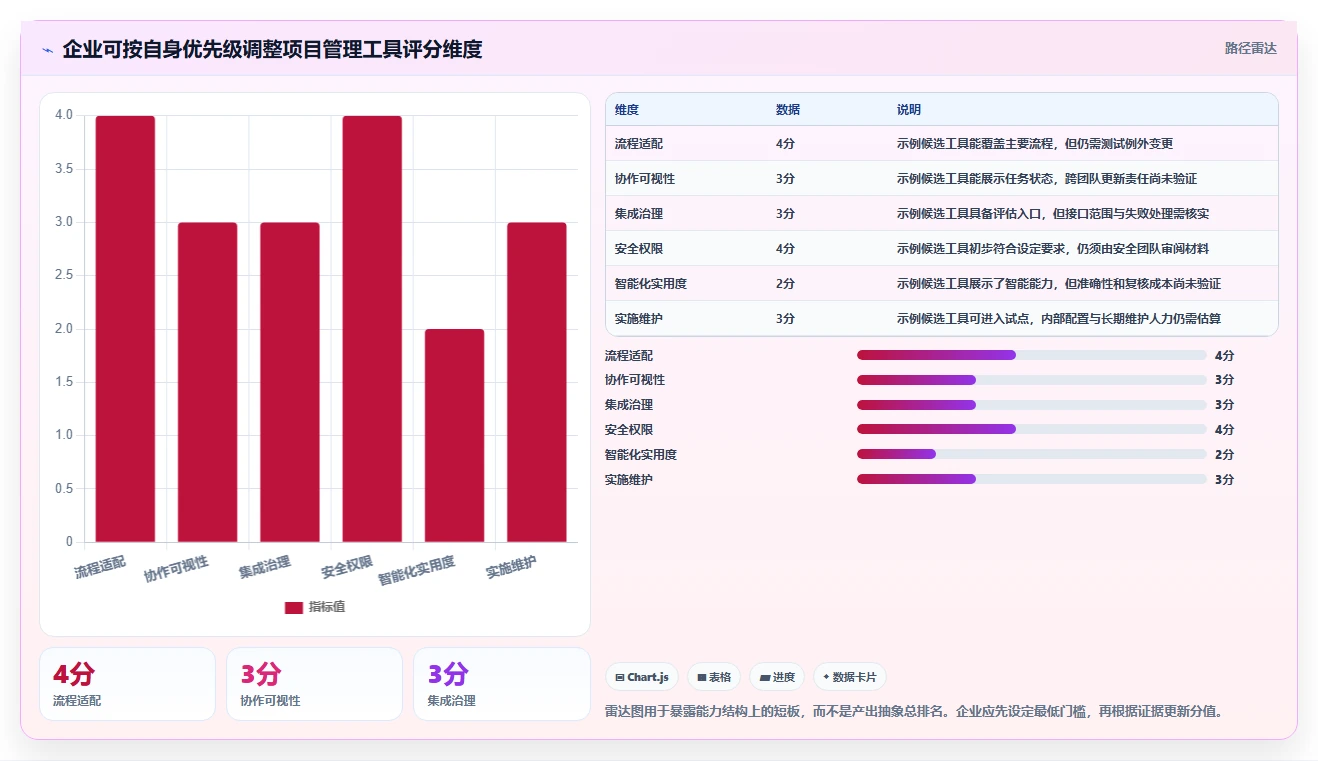Click the 路径雷达 label in the header
This screenshot has width=1318, height=761.
tap(1251, 48)
